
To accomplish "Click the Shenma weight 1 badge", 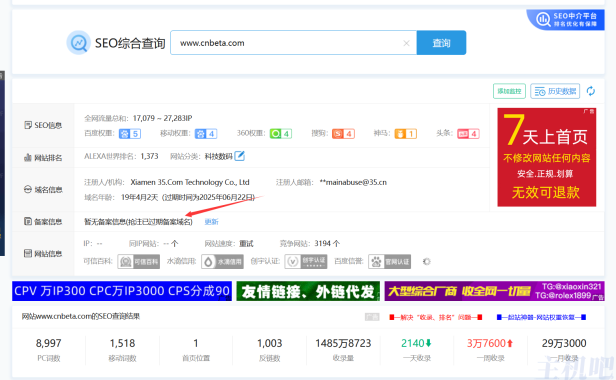I will pos(406,134).
